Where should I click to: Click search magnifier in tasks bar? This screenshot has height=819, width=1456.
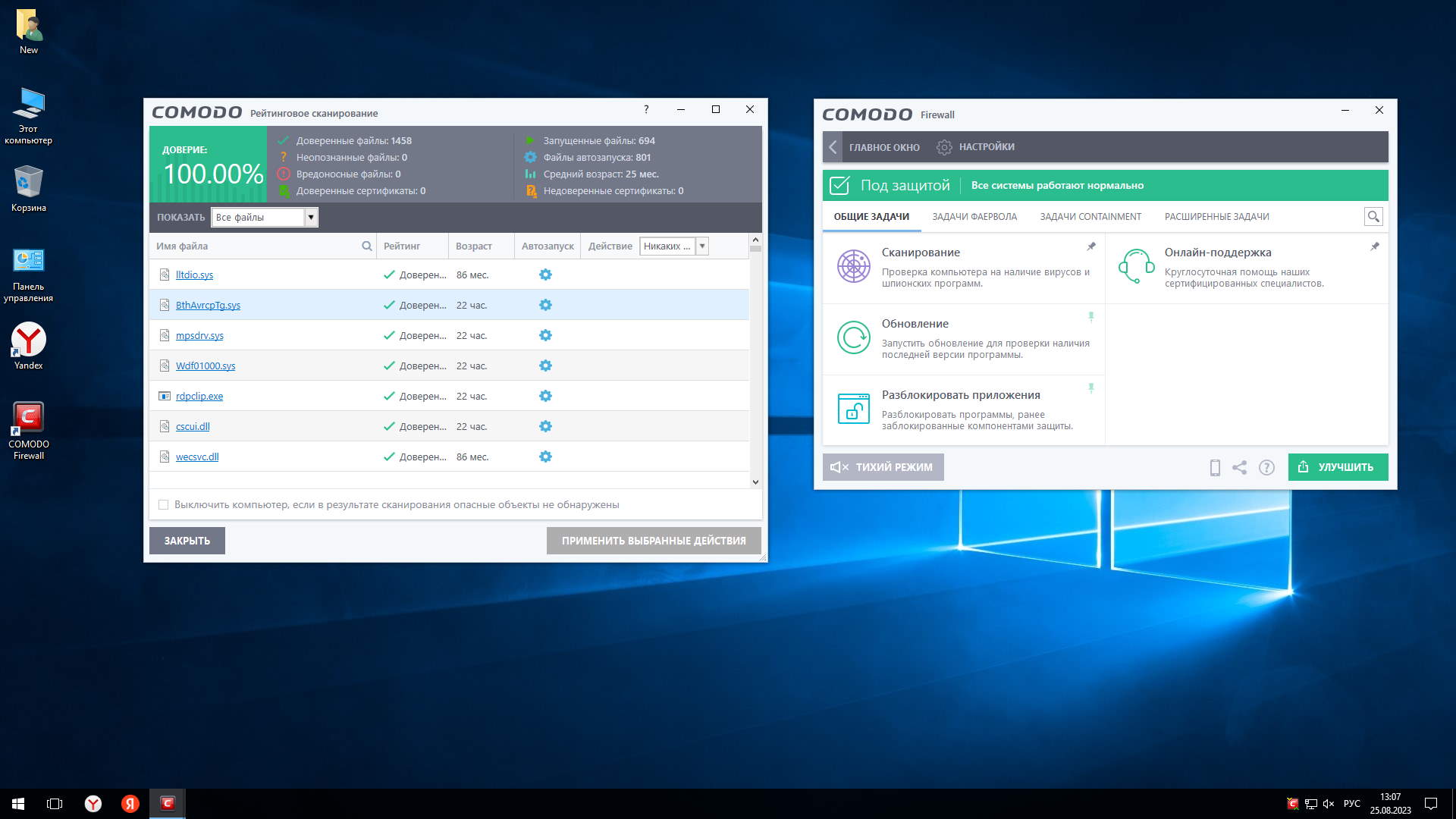point(1373,217)
